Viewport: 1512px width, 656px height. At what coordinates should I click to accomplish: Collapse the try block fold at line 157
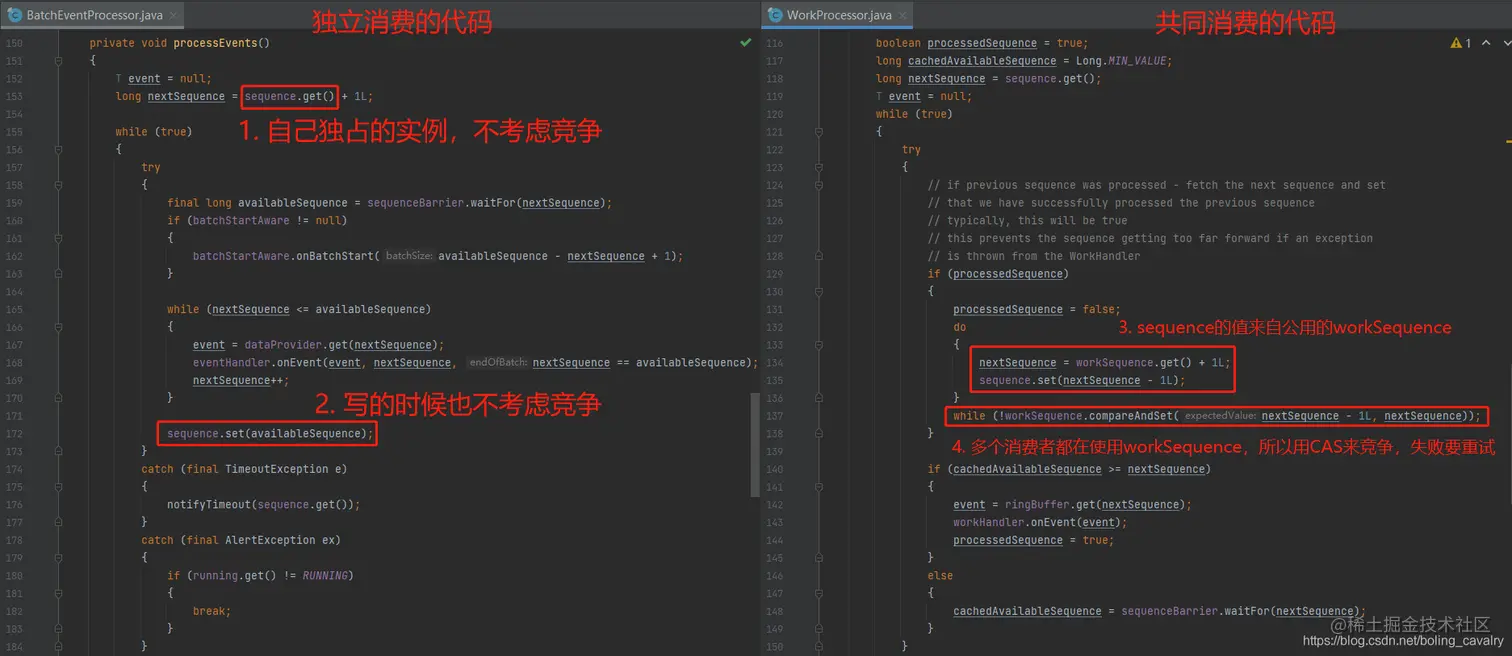pos(58,184)
